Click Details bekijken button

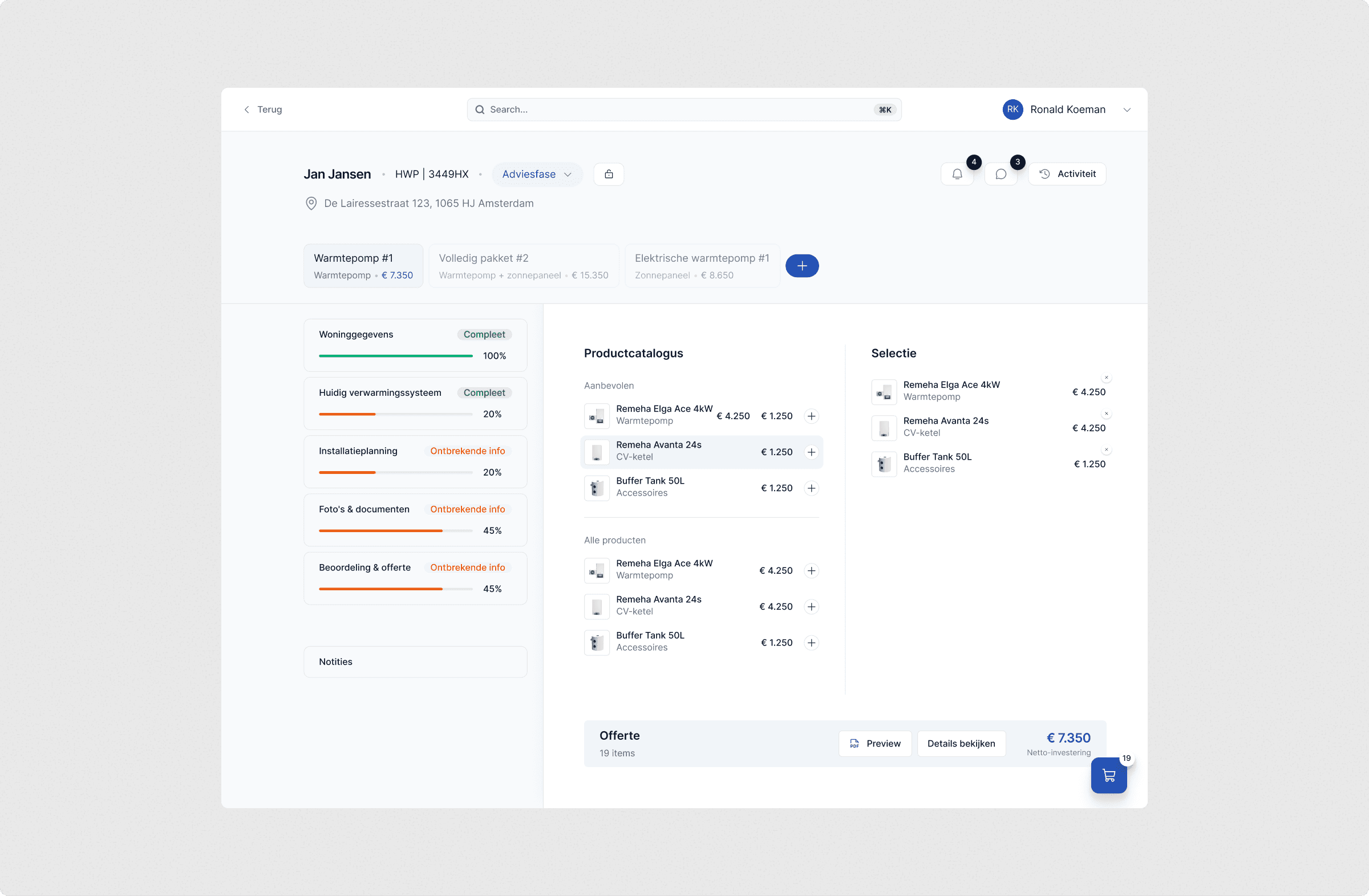[x=961, y=744]
